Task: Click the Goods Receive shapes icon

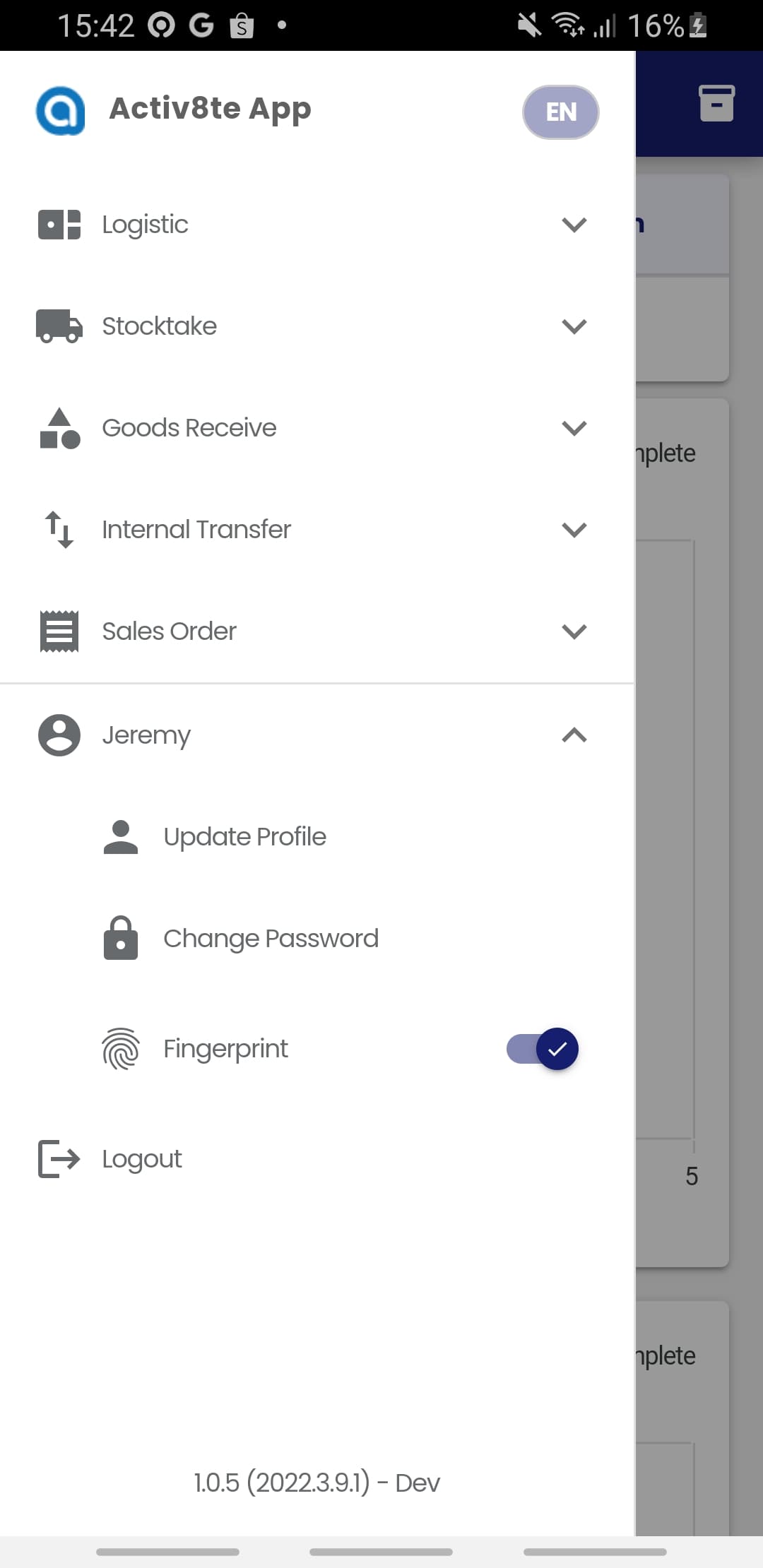Action: (60, 428)
